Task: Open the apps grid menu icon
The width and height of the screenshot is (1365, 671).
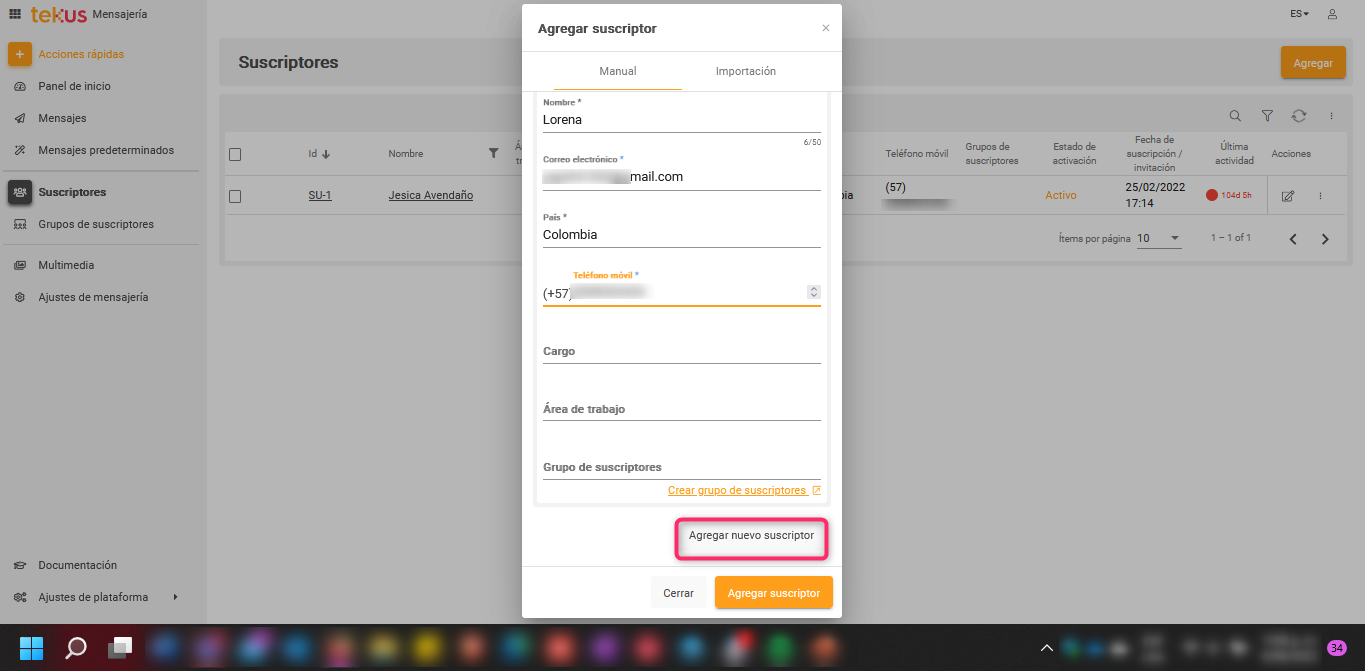Action: [15, 14]
